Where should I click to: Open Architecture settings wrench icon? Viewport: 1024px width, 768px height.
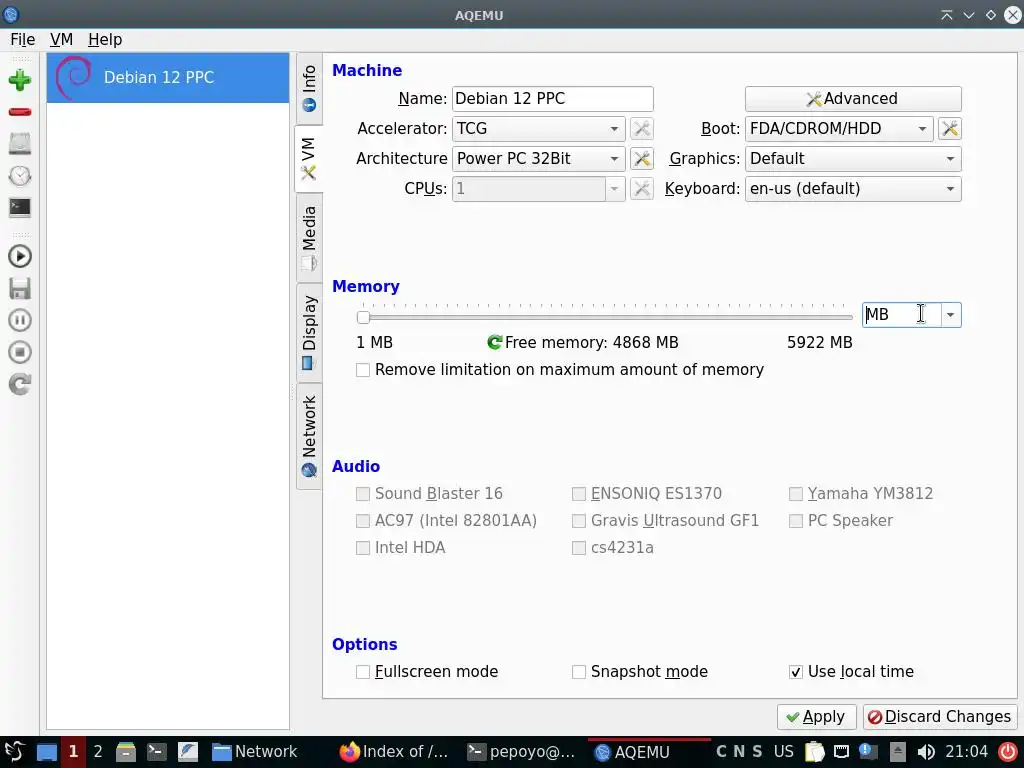642,159
